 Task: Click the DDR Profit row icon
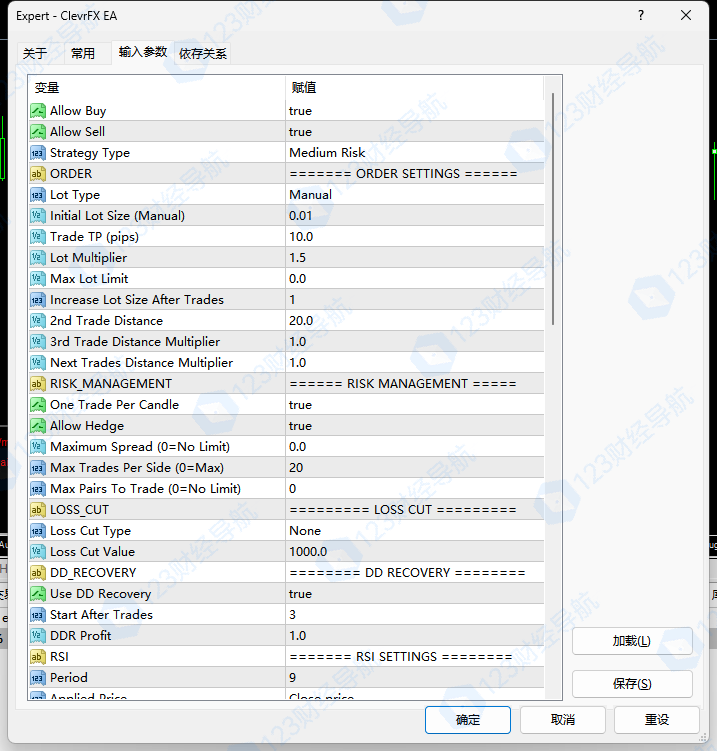point(38,636)
